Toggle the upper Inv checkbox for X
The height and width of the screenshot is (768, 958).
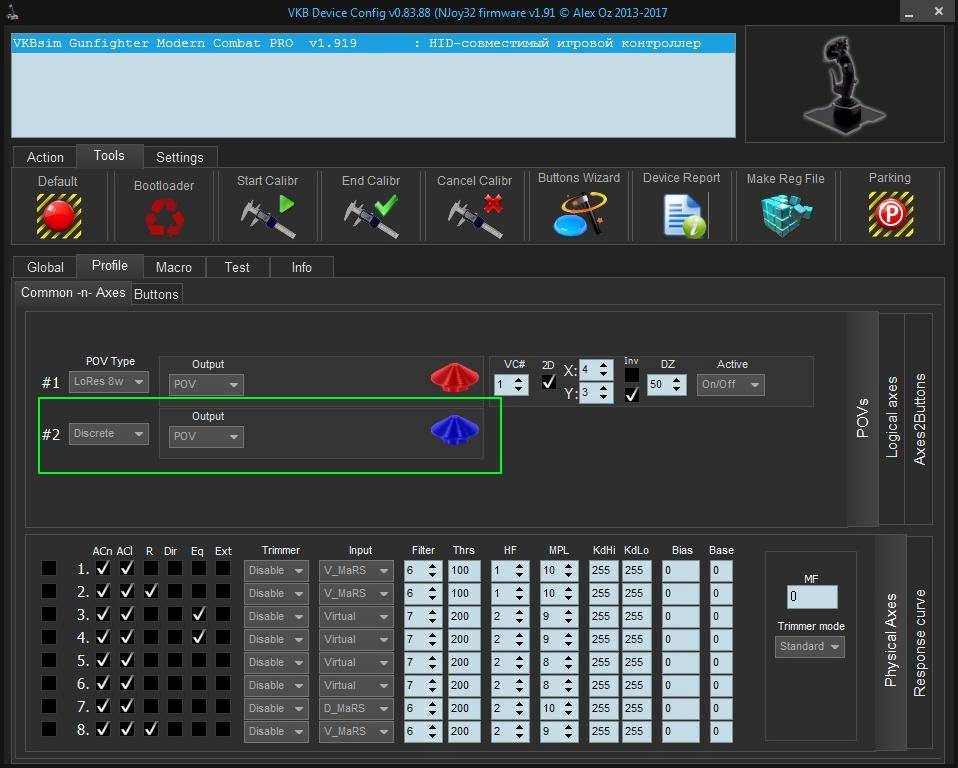pyautogui.click(x=632, y=375)
